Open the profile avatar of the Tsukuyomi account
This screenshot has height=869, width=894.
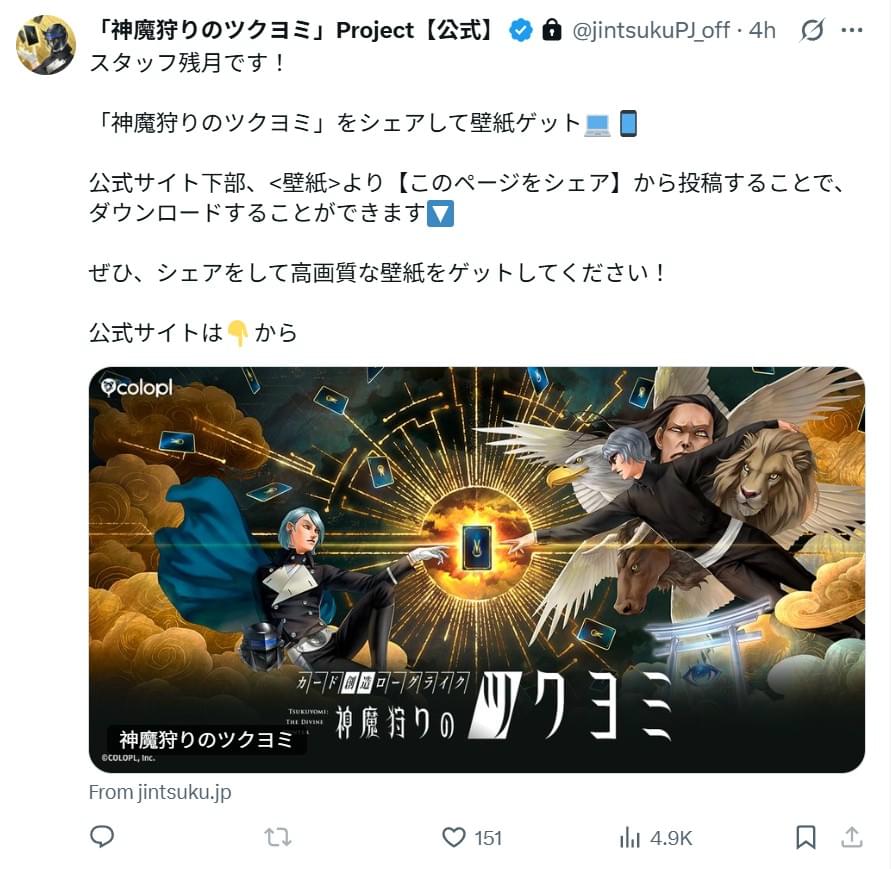point(46,45)
